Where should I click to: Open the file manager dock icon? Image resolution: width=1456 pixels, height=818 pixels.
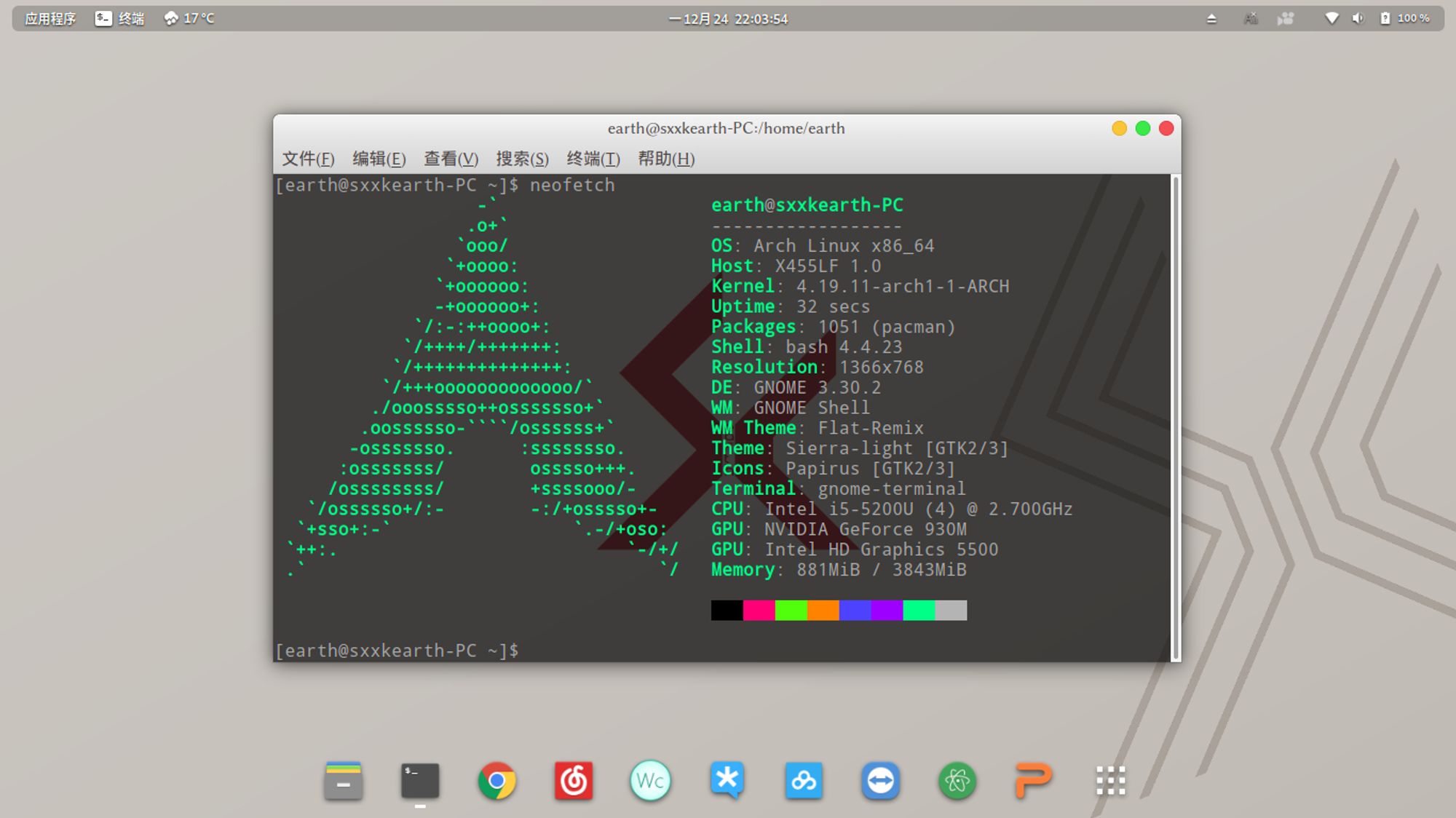(344, 781)
